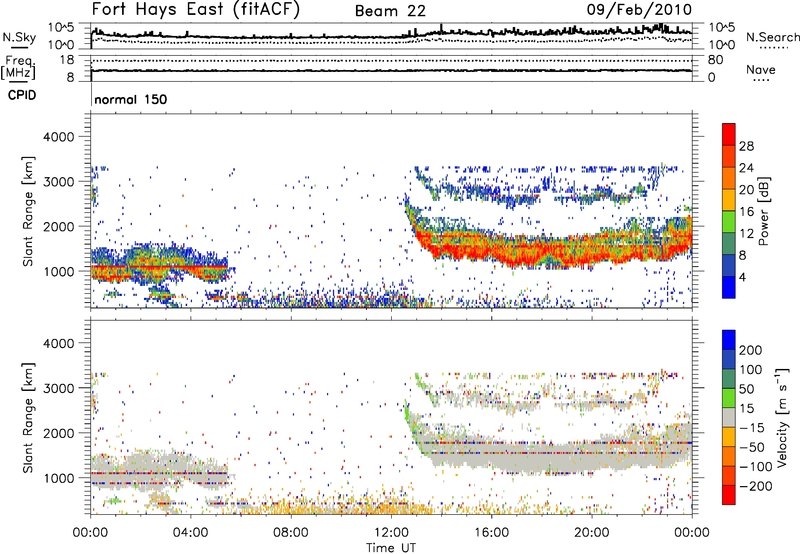The width and height of the screenshot is (800, 554).
Task: Click the "−15" tick on Velocity colorbar
Action: (752, 428)
